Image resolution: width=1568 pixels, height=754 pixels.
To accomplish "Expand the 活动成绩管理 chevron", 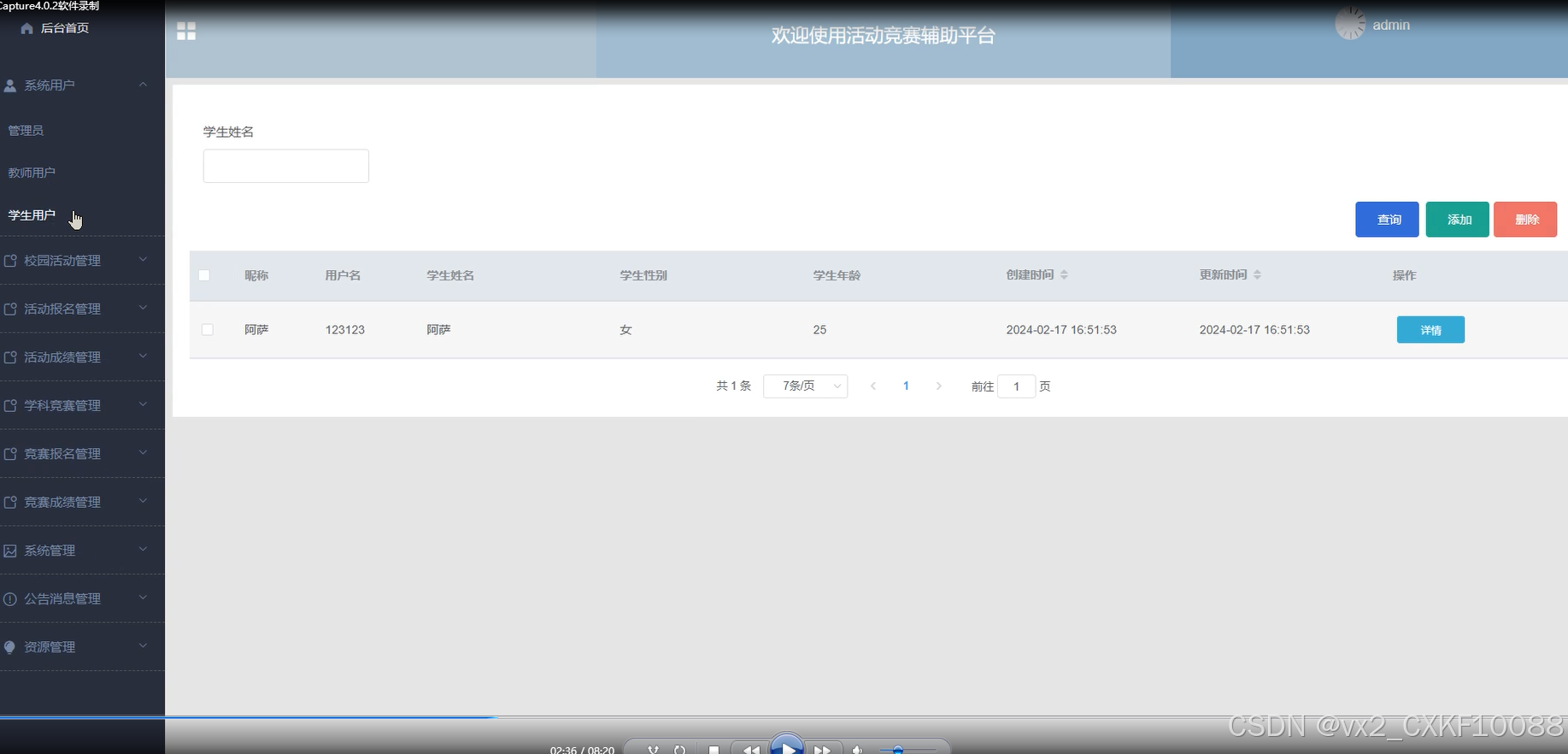I will tap(143, 356).
